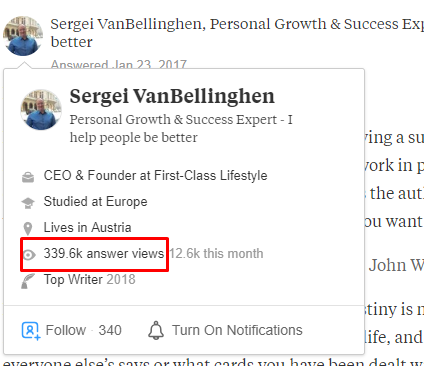The width and height of the screenshot is (424, 366).
Task: Click the location pin icon beside Lives in Austria
Action: [x=28, y=228]
